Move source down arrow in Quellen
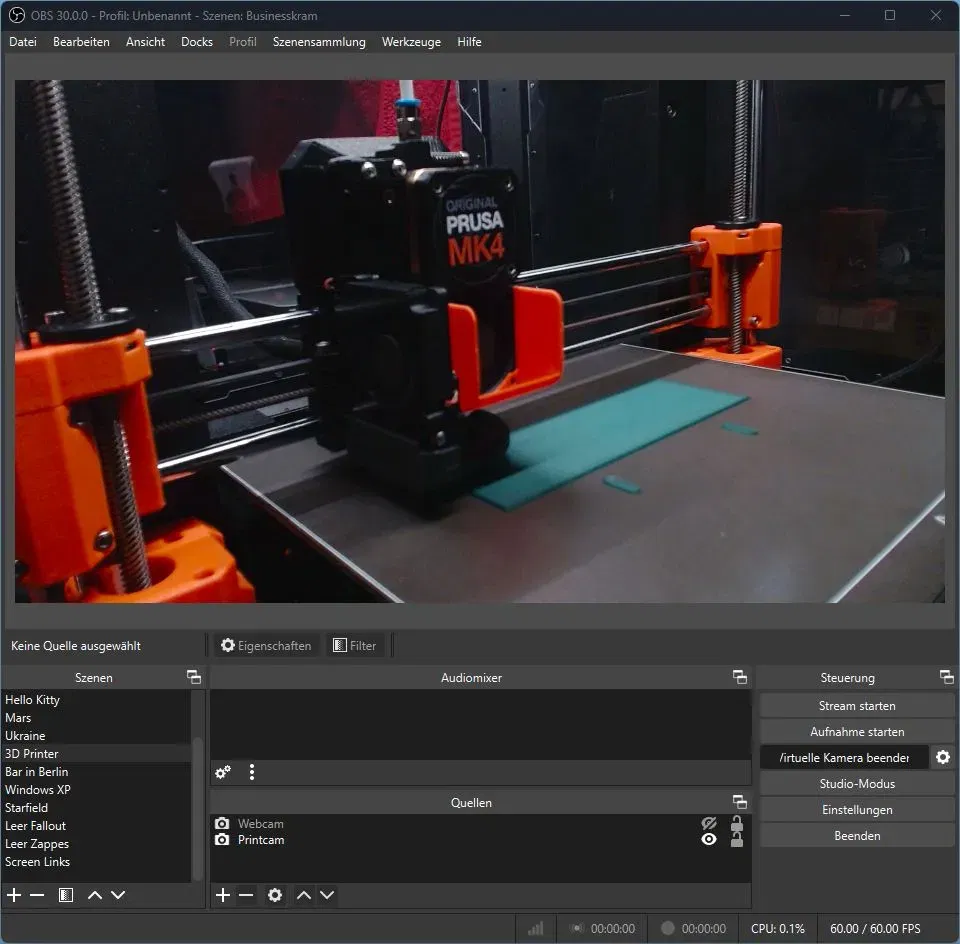The width and height of the screenshot is (960, 944). point(327,895)
